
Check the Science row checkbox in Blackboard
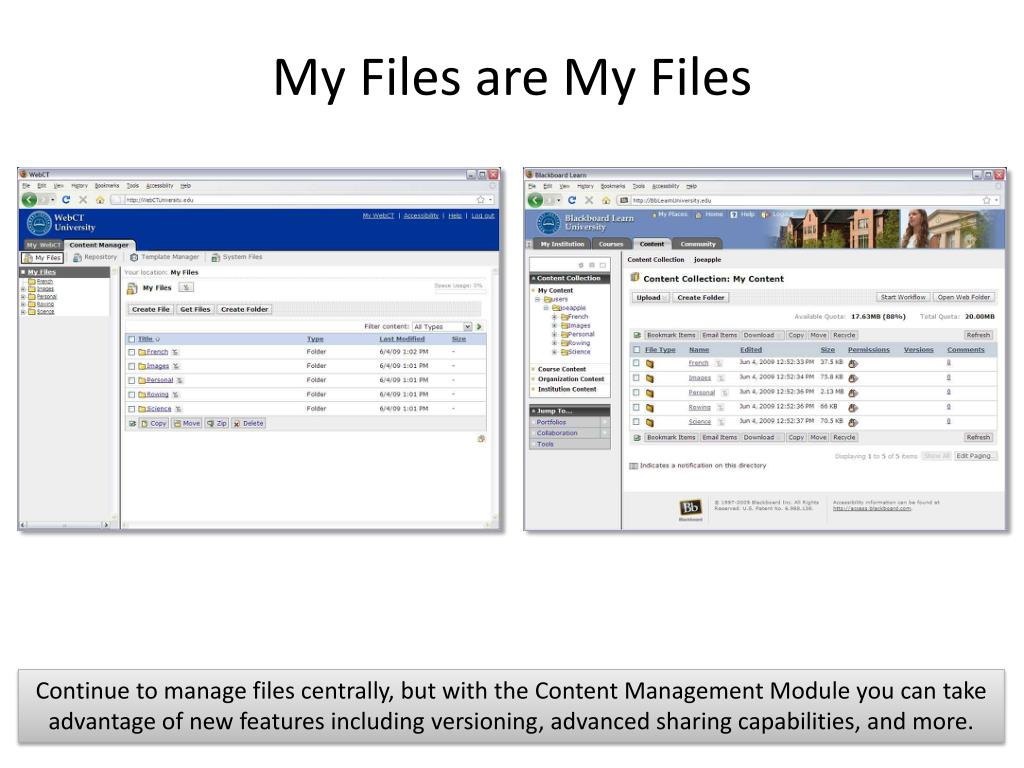pos(636,422)
